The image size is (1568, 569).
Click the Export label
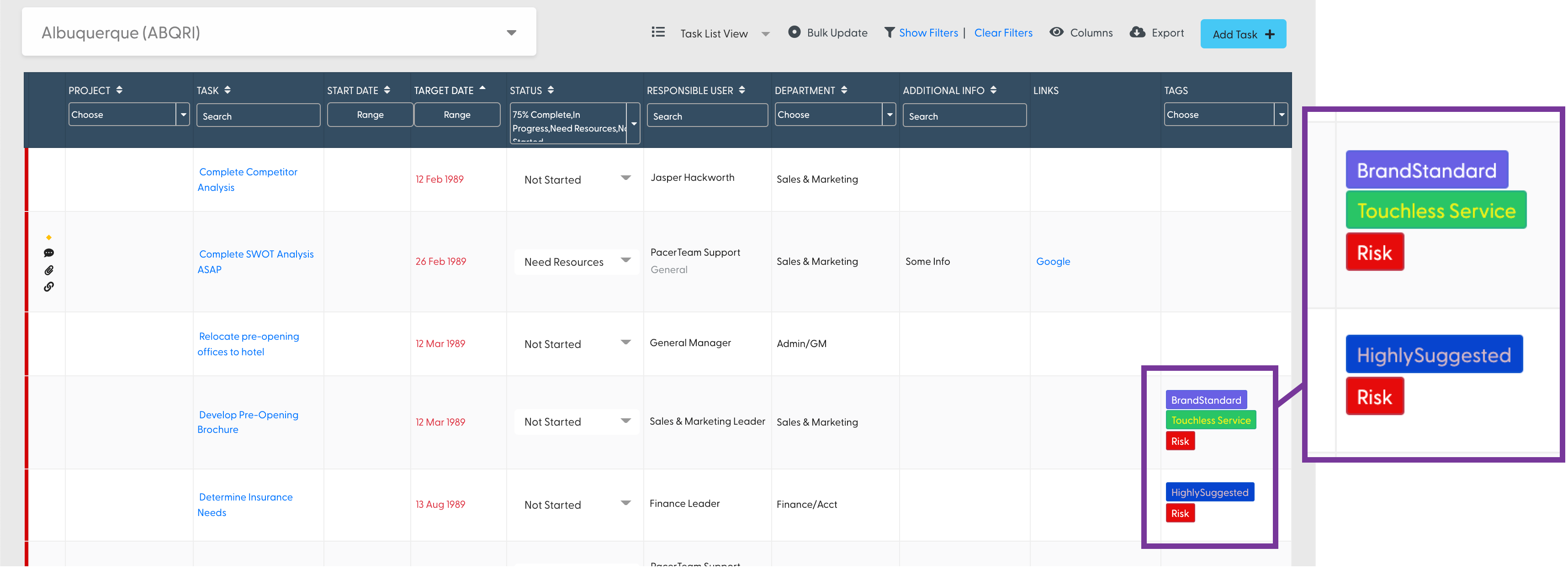pyautogui.click(x=1167, y=33)
